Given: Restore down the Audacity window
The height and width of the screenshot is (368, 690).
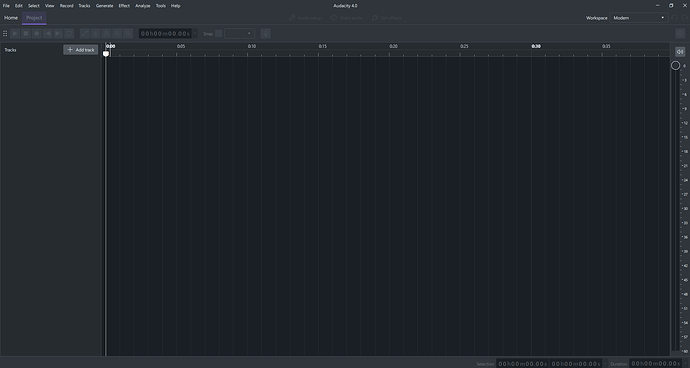Looking at the screenshot, I should coord(671,6).
